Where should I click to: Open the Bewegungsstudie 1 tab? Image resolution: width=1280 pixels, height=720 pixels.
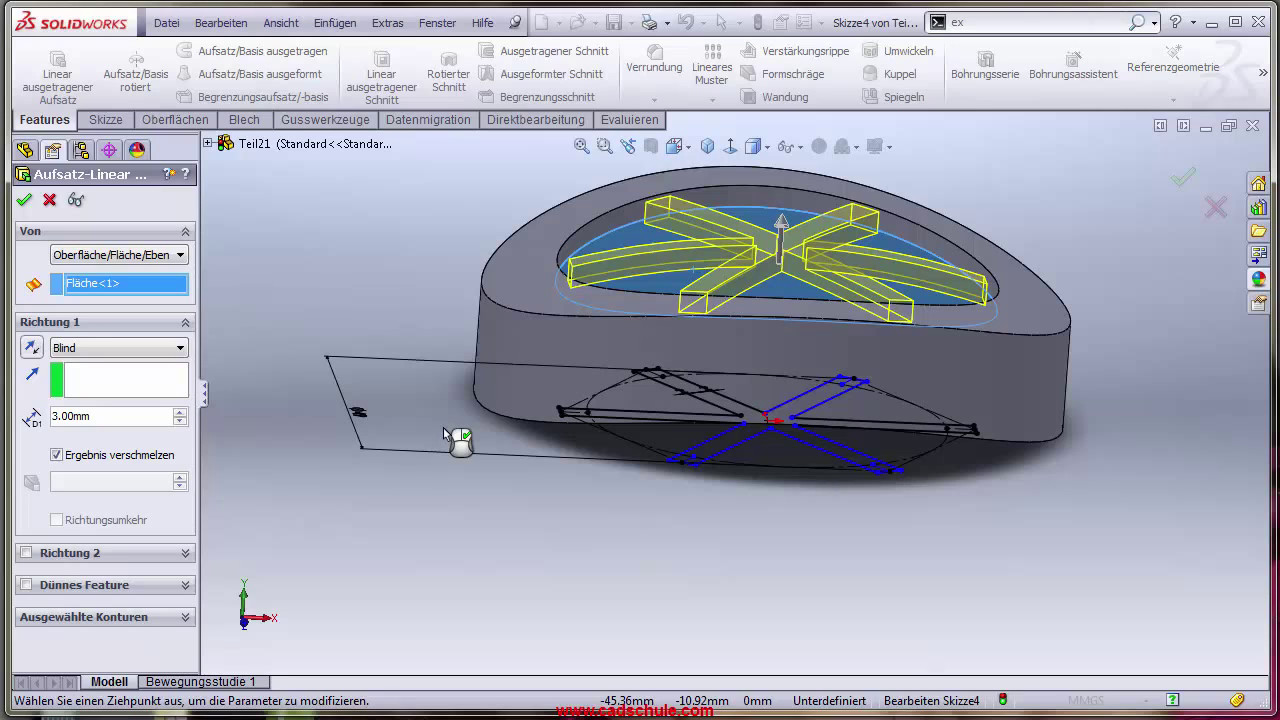click(x=201, y=682)
